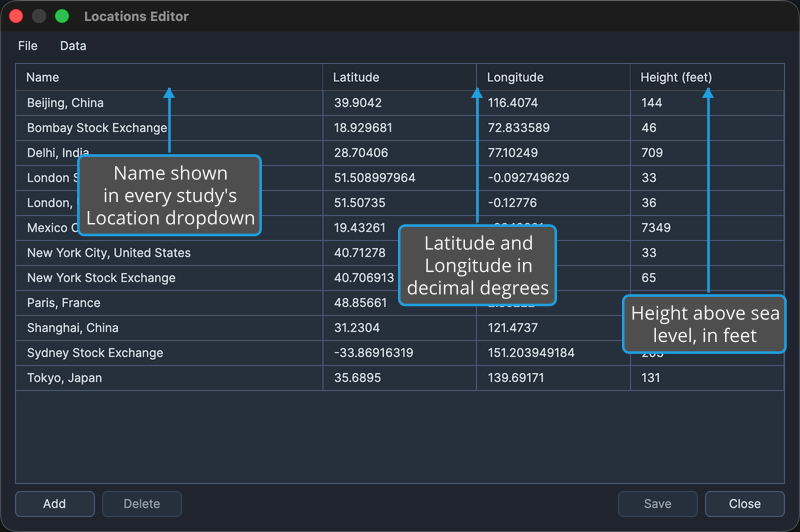The image size is (800, 532).
Task: Click height value 131
Action: click(x=651, y=377)
